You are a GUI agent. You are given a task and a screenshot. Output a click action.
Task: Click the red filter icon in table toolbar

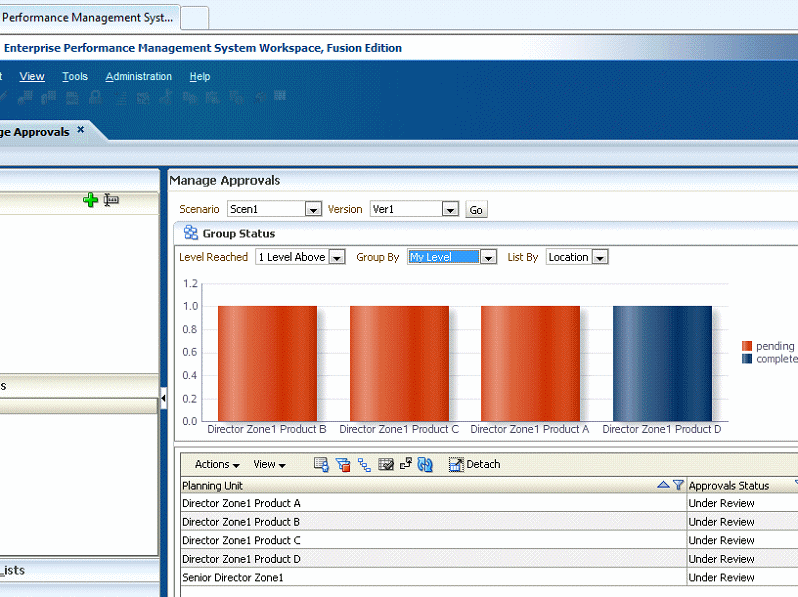click(342, 464)
